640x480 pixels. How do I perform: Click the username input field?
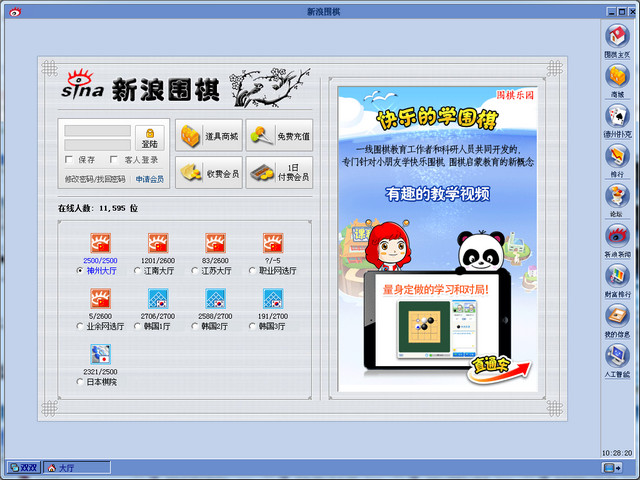[98, 131]
